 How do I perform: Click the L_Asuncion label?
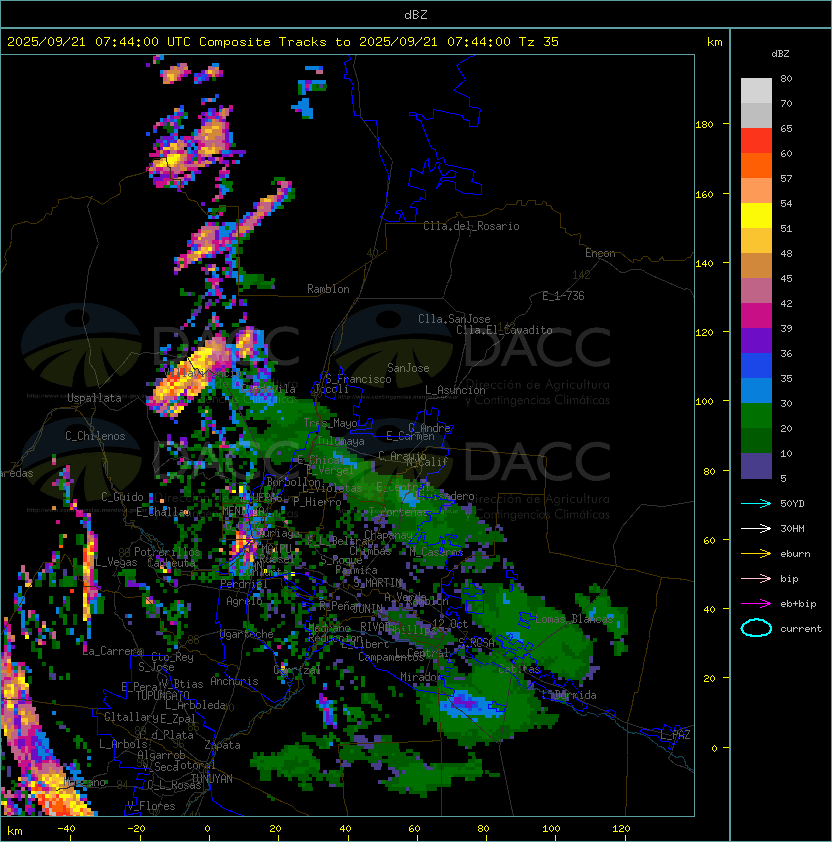click(x=455, y=390)
